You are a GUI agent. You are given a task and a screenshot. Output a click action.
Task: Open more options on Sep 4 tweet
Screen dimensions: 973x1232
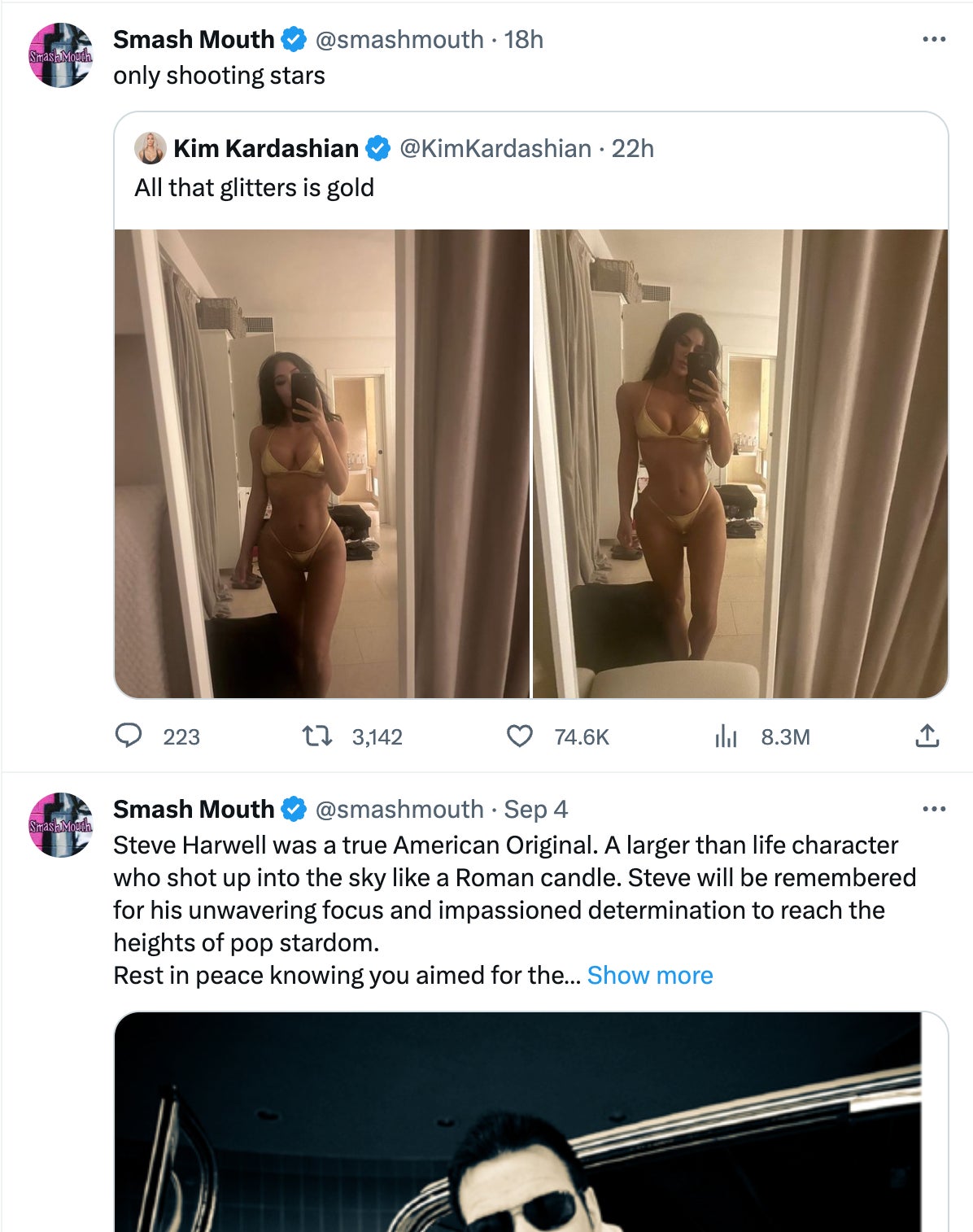(x=934, y=809)
